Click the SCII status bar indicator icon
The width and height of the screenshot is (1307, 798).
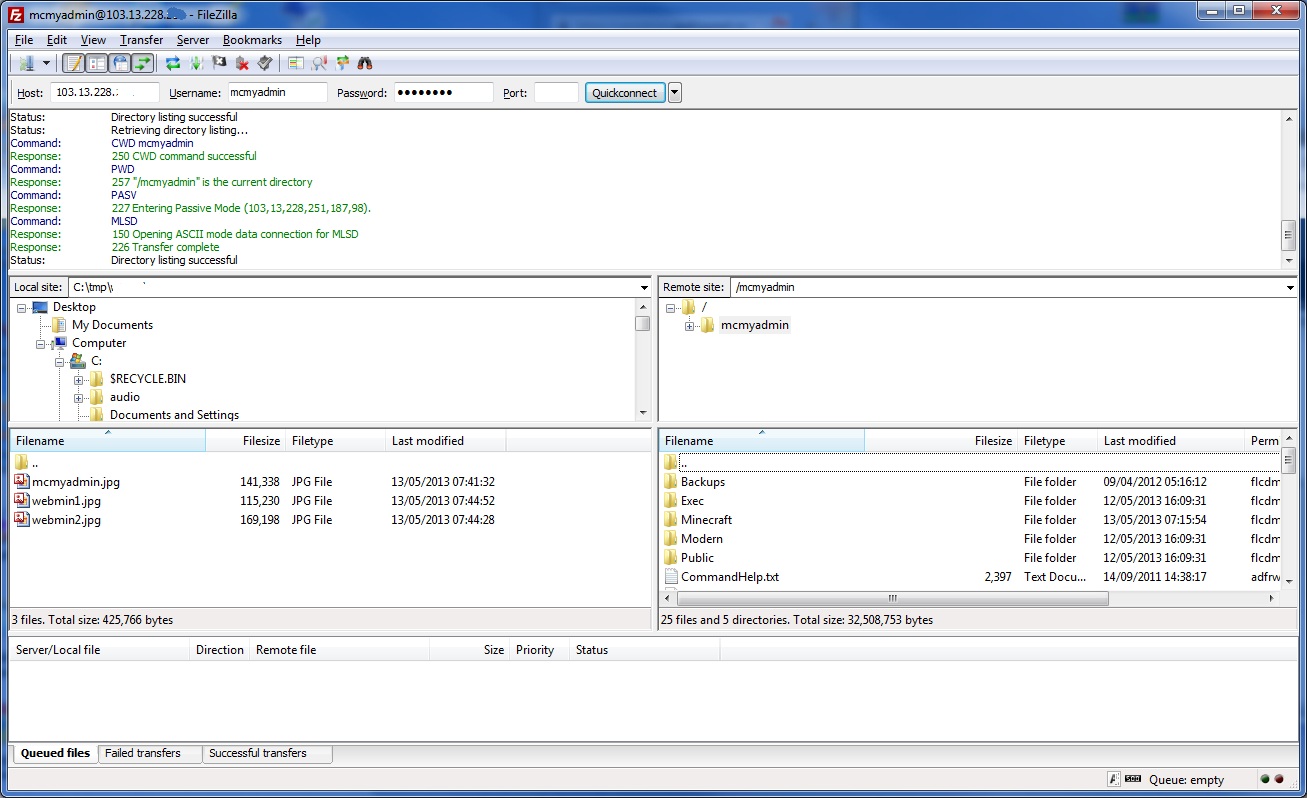pos(1133,779)
